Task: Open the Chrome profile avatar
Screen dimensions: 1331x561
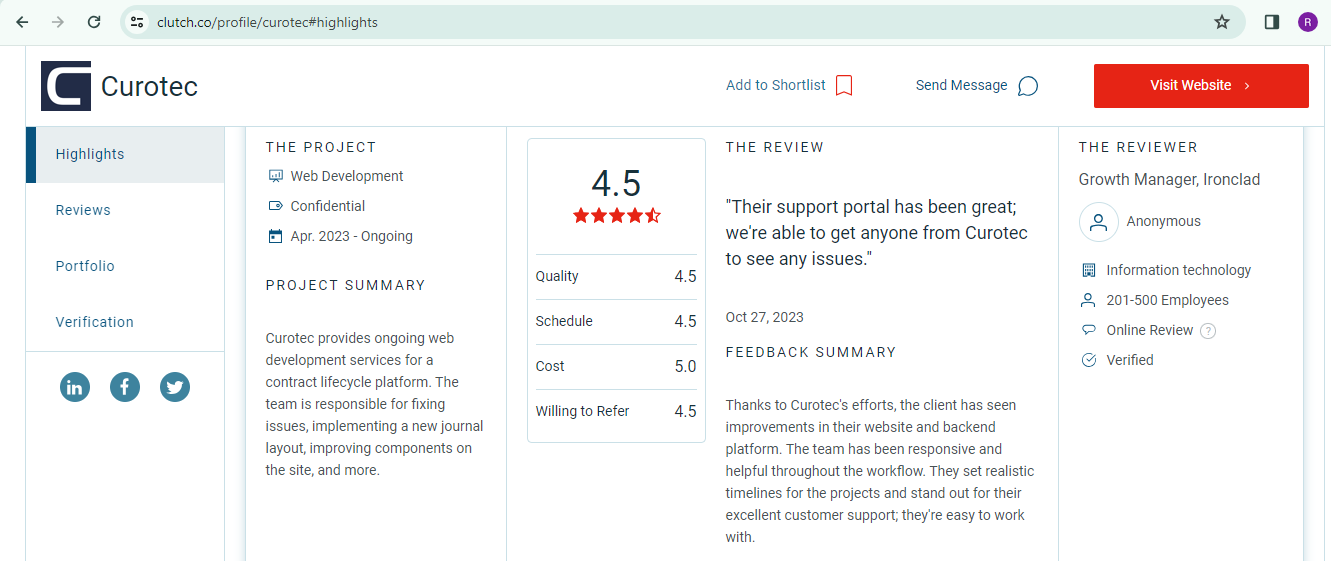Action: pyautogui.click(x=1308, y=22)
